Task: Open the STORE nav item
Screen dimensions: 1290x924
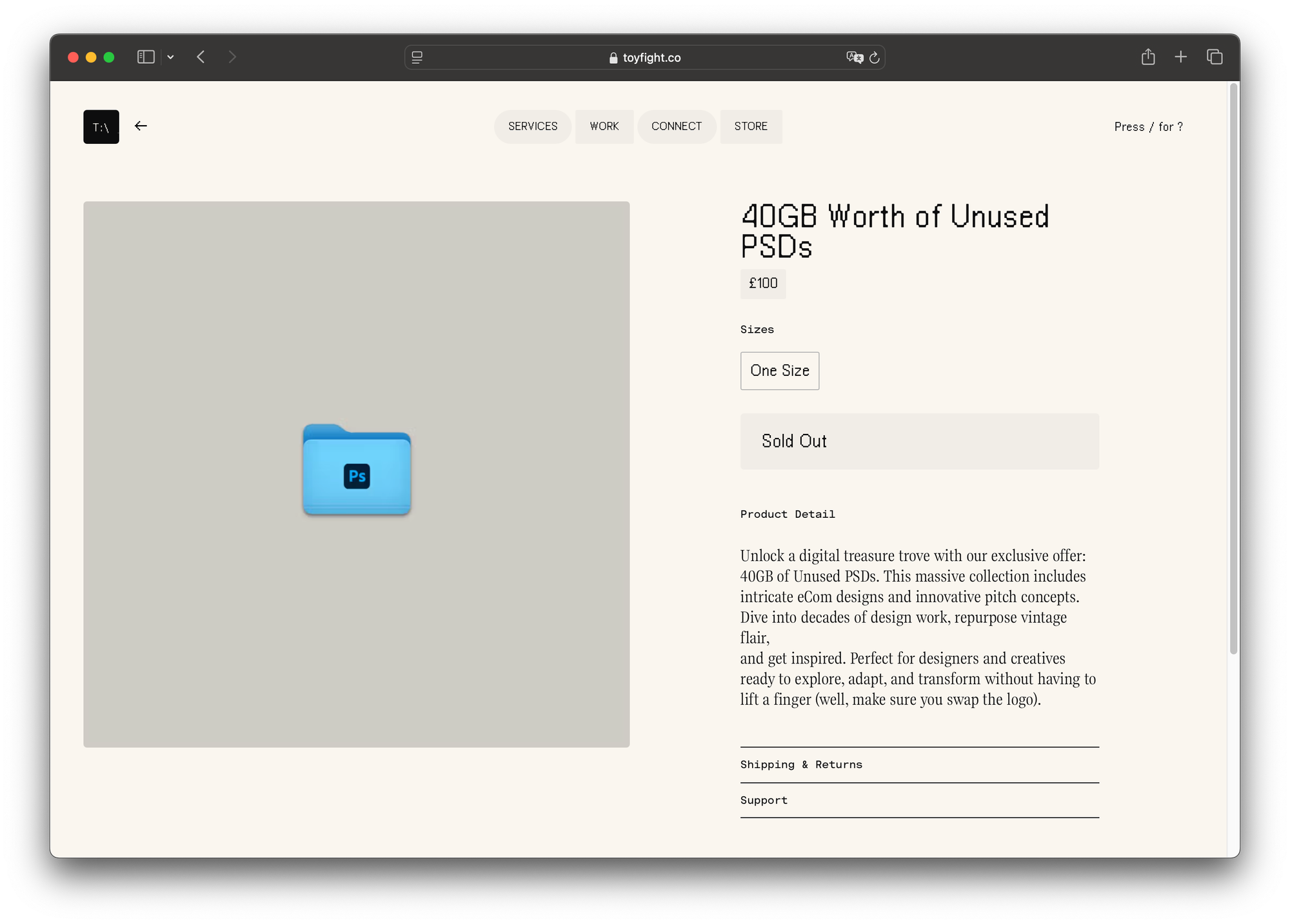Action: click(751, 126)
